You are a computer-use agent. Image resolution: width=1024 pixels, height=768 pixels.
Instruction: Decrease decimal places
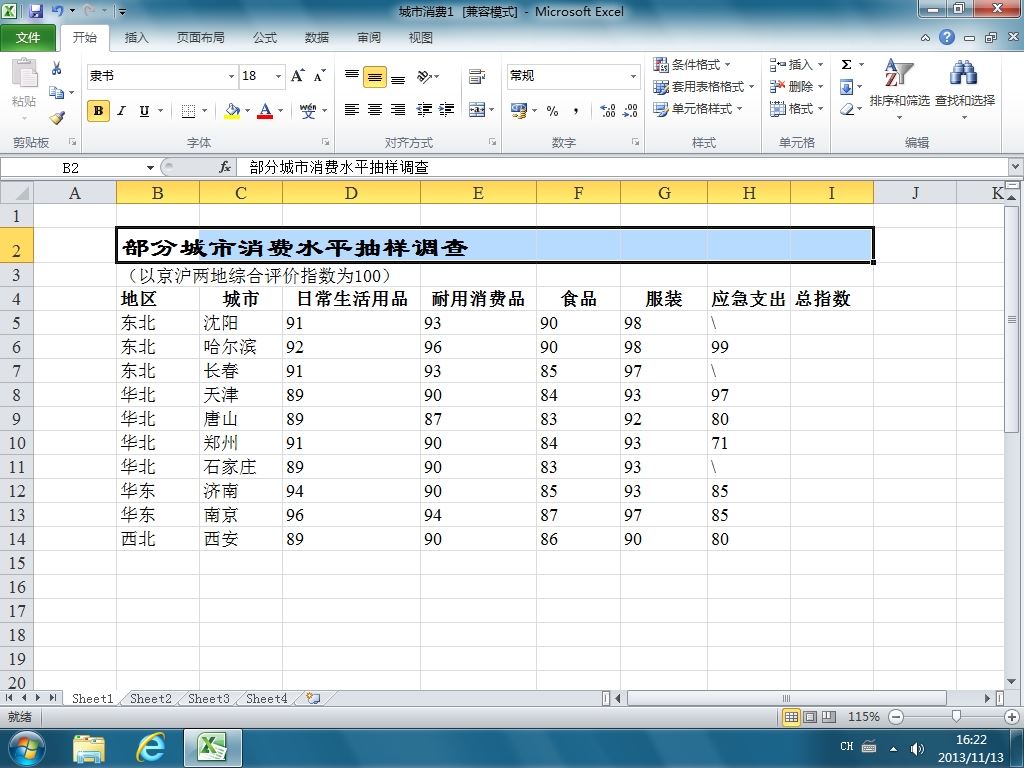click(x=630, y=110)
